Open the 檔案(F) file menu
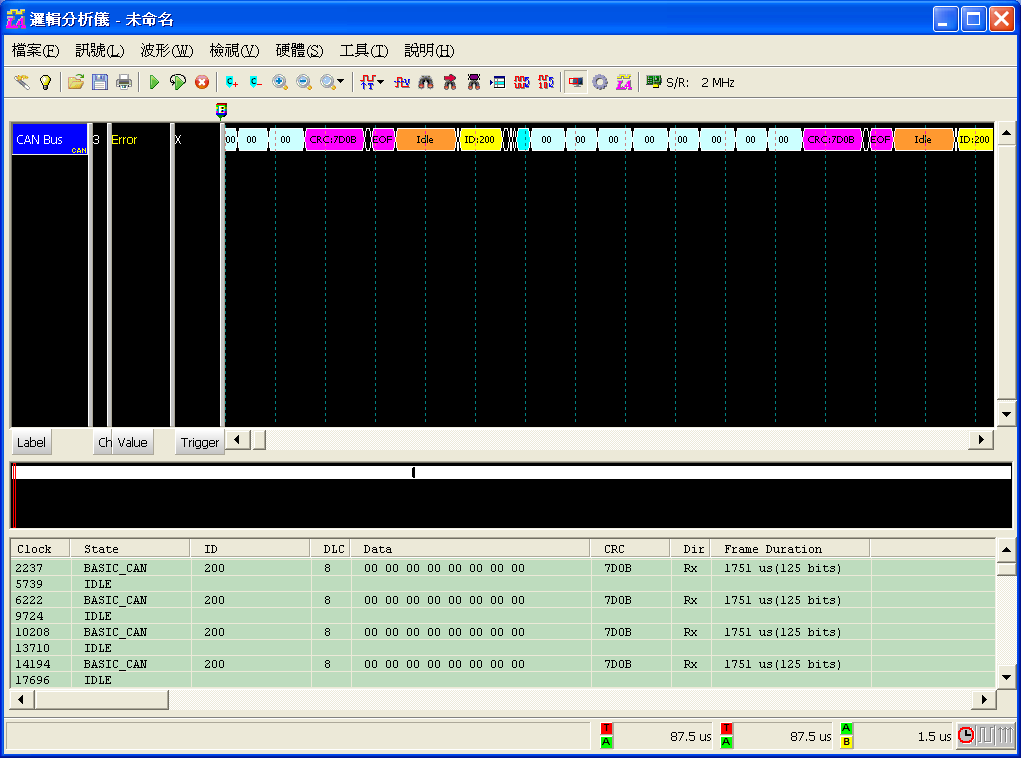Screen dimensions: 1021x758 36,51
